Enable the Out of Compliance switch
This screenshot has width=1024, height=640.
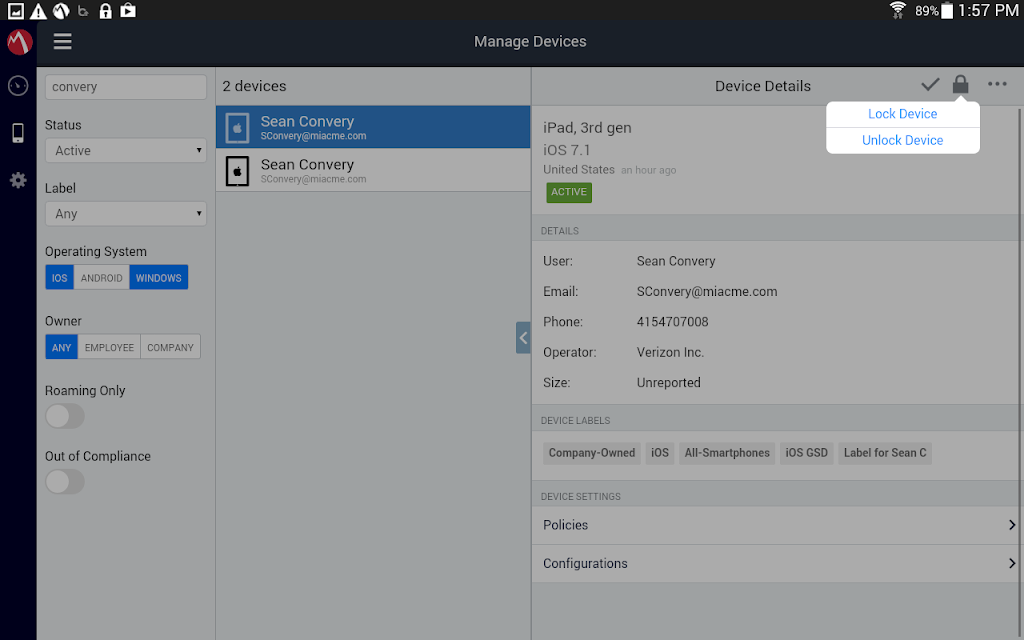[65, 482]
